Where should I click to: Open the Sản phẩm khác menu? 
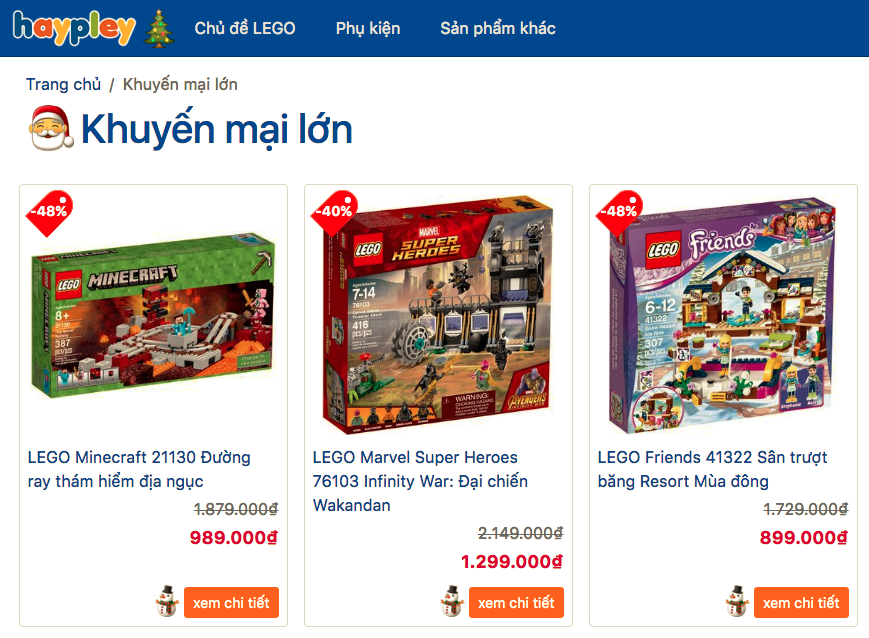coord(498,28)
